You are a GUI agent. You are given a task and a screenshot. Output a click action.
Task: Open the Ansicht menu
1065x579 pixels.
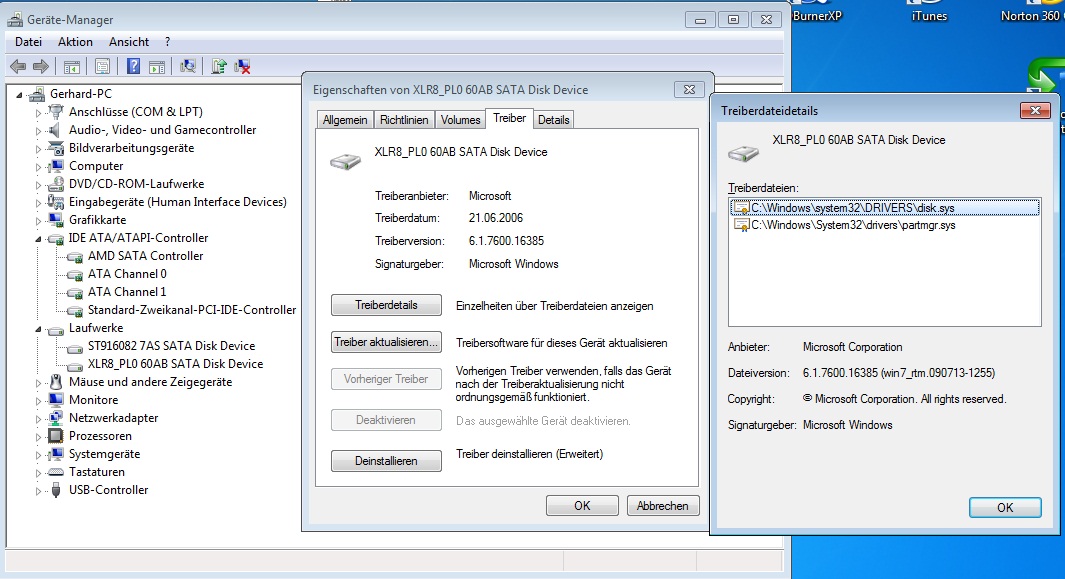click(x=128, y=42)
